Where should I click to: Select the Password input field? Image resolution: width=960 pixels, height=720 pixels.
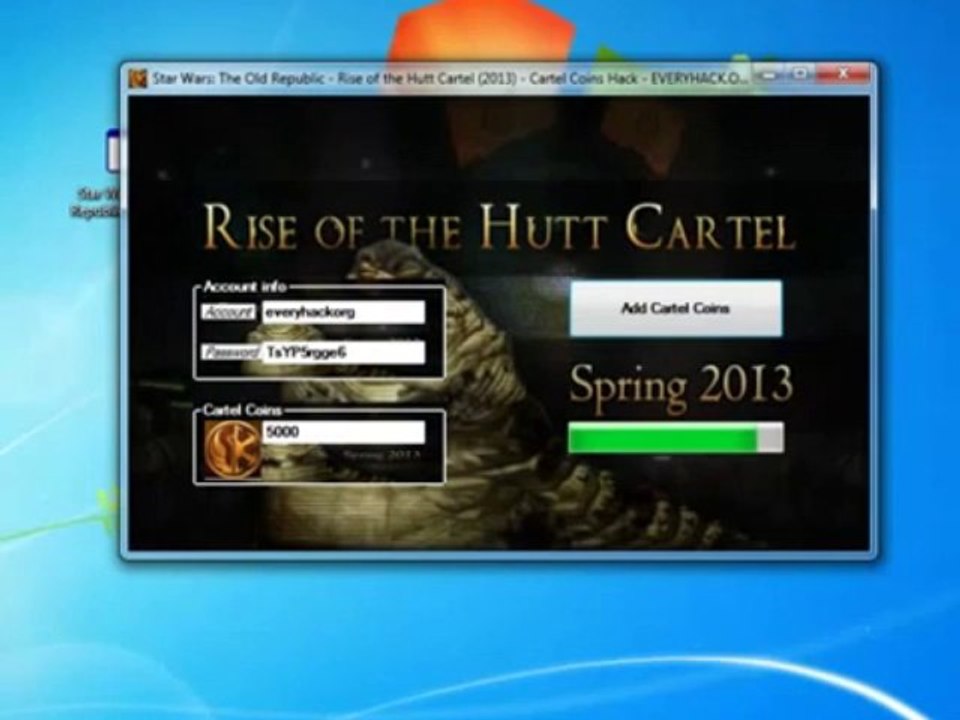coord(343,353)
